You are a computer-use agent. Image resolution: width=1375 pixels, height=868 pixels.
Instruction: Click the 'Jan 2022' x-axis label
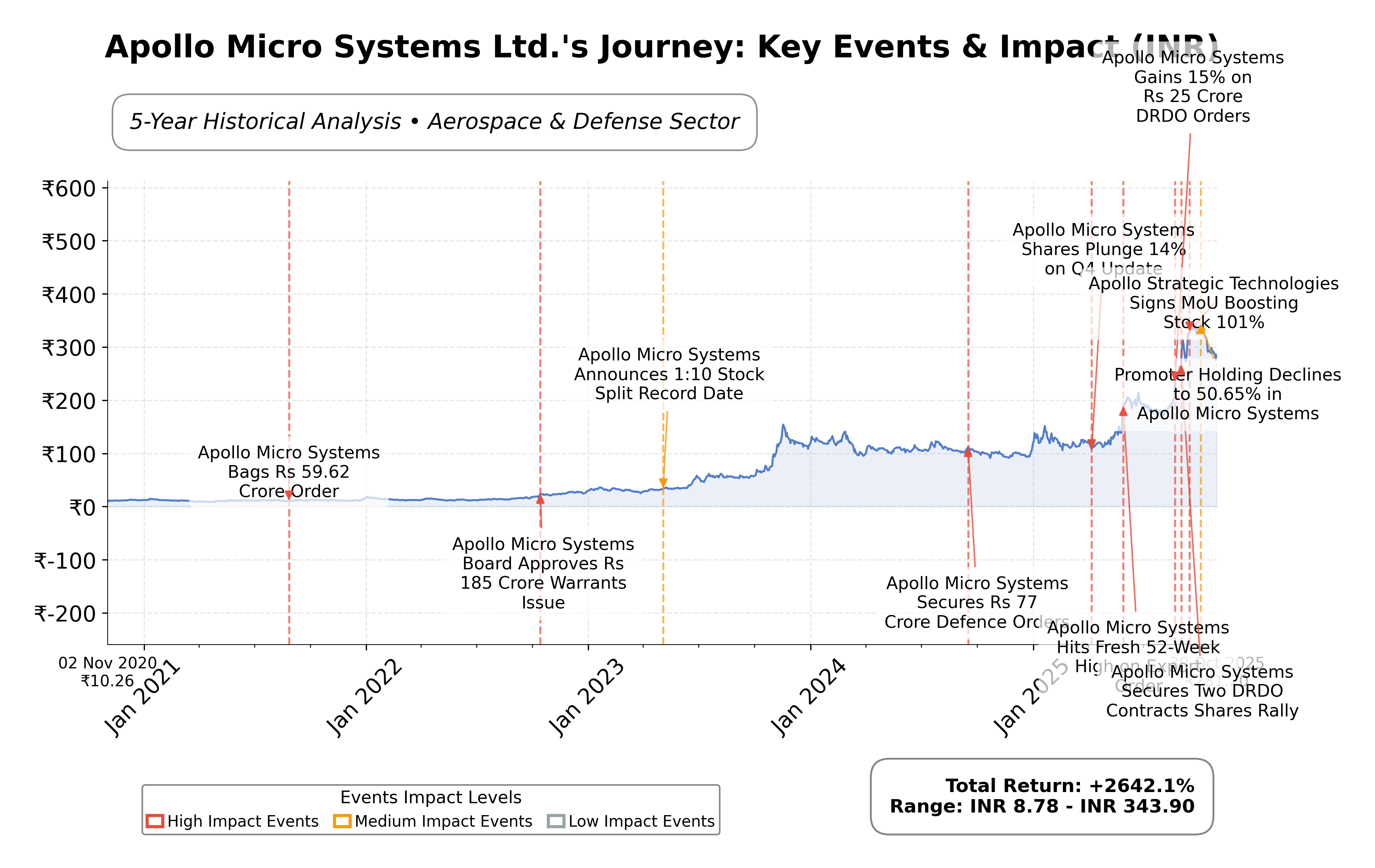pos(364,698)
